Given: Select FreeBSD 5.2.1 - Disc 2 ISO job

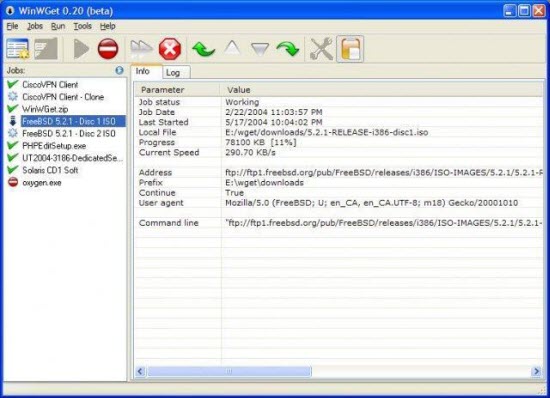Looking at the screenshot, I should pyautogui.click(x=69, y=134).
